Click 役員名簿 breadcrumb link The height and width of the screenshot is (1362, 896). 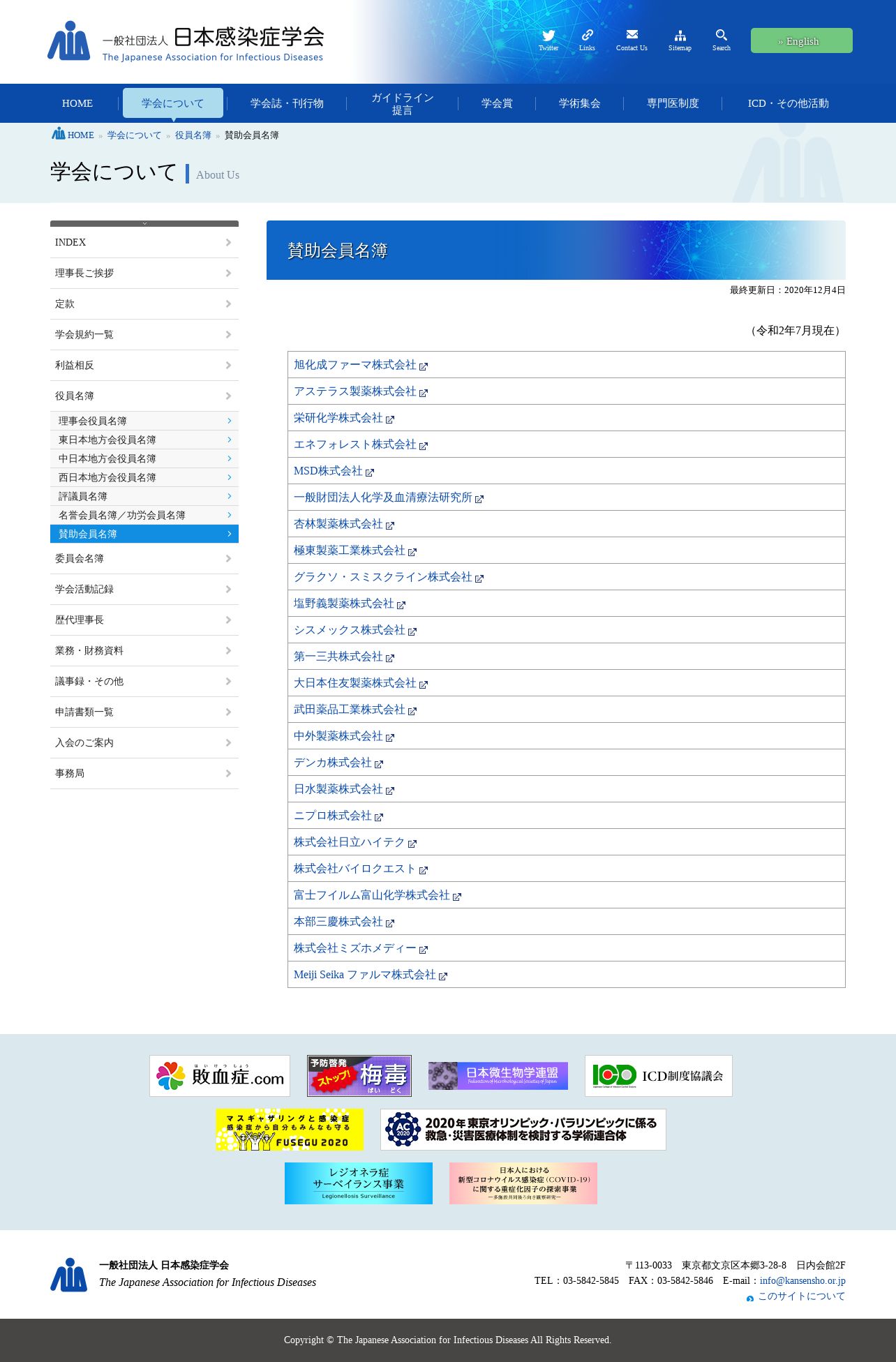pos(193,135)
